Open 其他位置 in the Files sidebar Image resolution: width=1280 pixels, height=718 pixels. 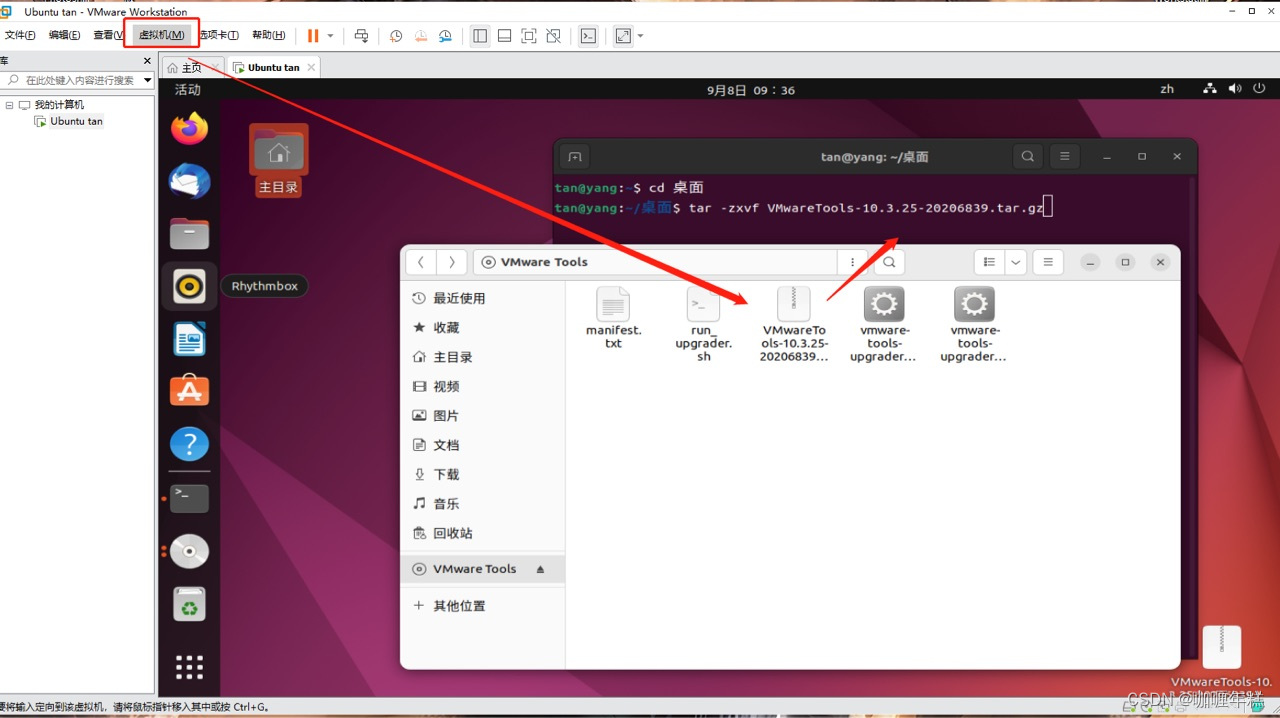click(482, 606)
